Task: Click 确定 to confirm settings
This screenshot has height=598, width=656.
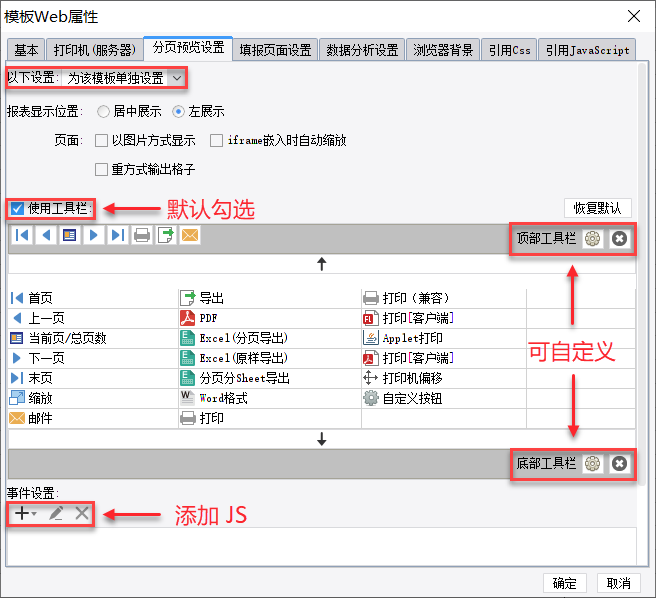Action: [564, 583]
